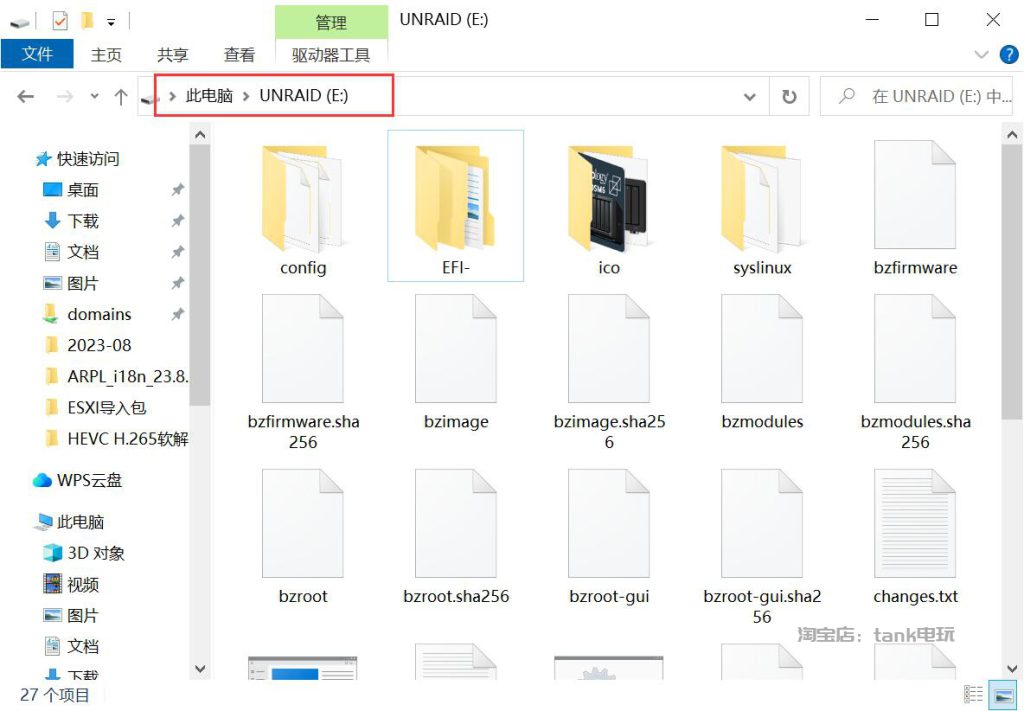Viewport: 1024px width, 711px height.
Task: Click the refresh icon beside the address bar
Action: point(789,96)
